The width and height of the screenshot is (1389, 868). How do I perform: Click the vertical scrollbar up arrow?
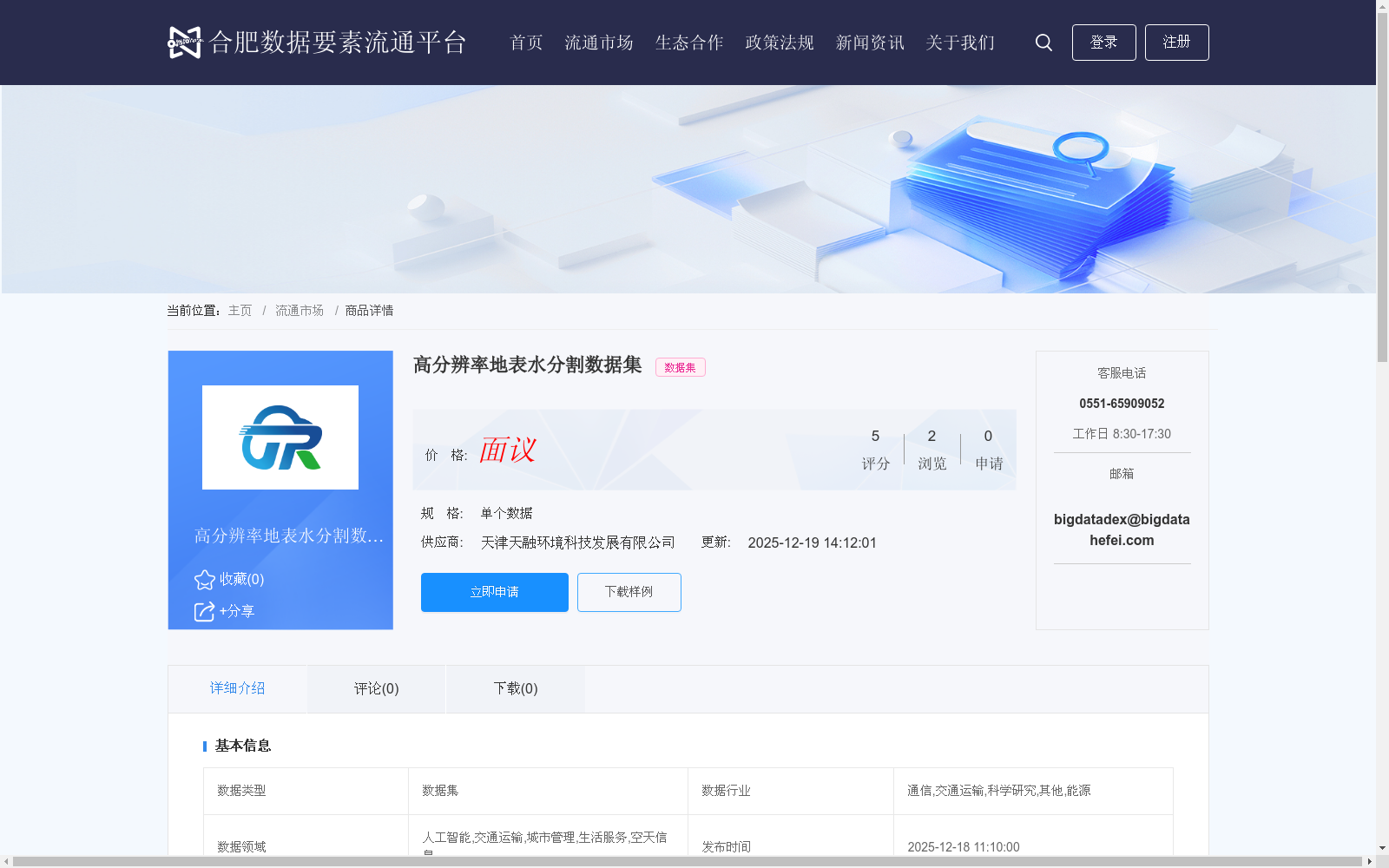click(1382, 6)
